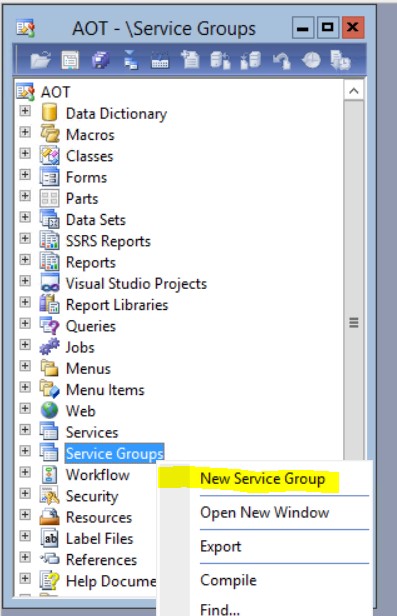Click the toolbar icon importing document into database
The height and width of the screenshot is (616, 397).
tap(251, 60)
